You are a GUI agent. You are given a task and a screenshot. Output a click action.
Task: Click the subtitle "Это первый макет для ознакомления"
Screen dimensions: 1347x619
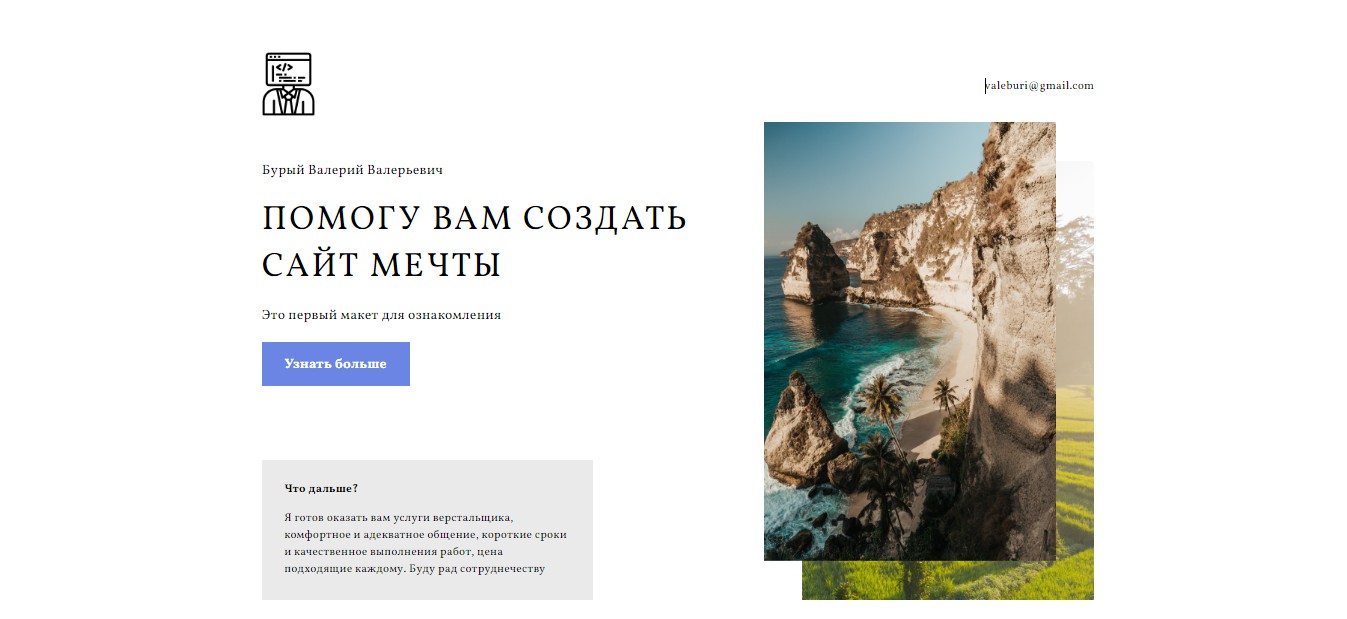(381, 315)
